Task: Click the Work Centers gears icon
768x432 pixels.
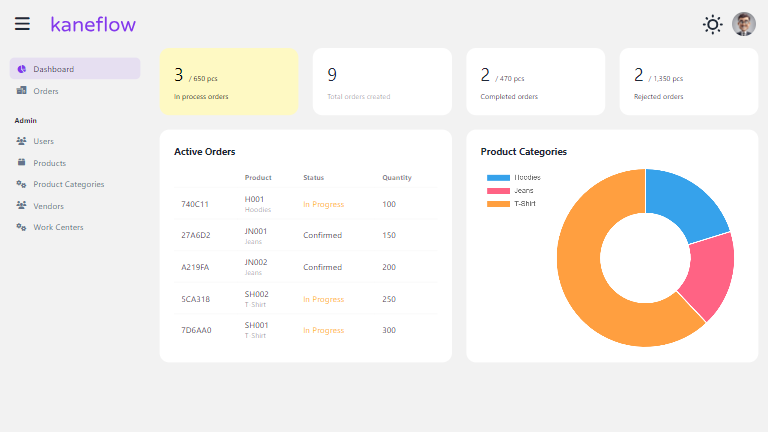Action: (21, 227)
